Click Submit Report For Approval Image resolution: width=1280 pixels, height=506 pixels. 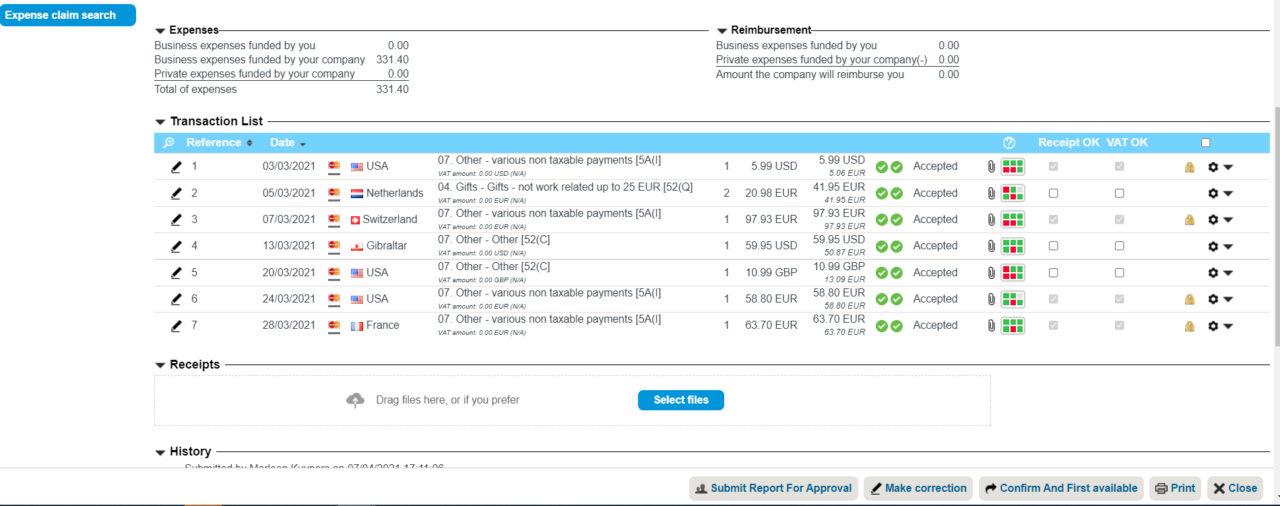point(774,488)
